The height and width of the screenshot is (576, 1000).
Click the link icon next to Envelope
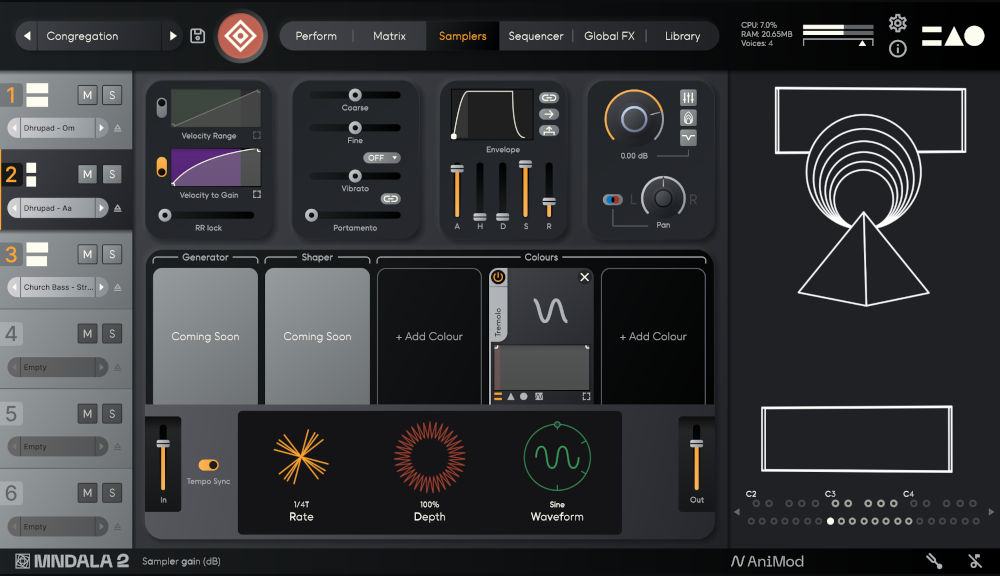point(549,98)
